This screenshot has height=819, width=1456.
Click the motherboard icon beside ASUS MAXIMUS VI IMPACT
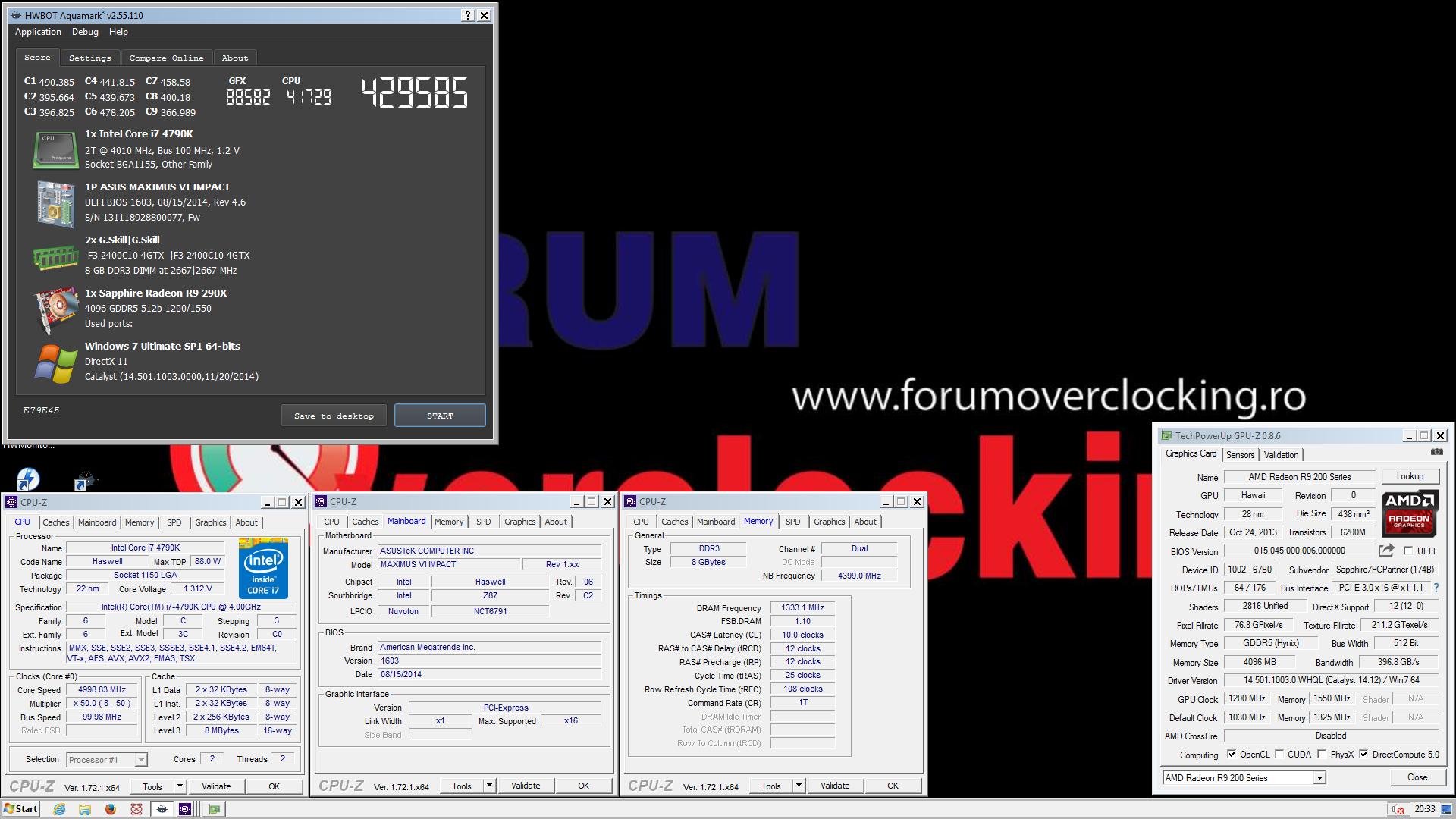[55, 203]
